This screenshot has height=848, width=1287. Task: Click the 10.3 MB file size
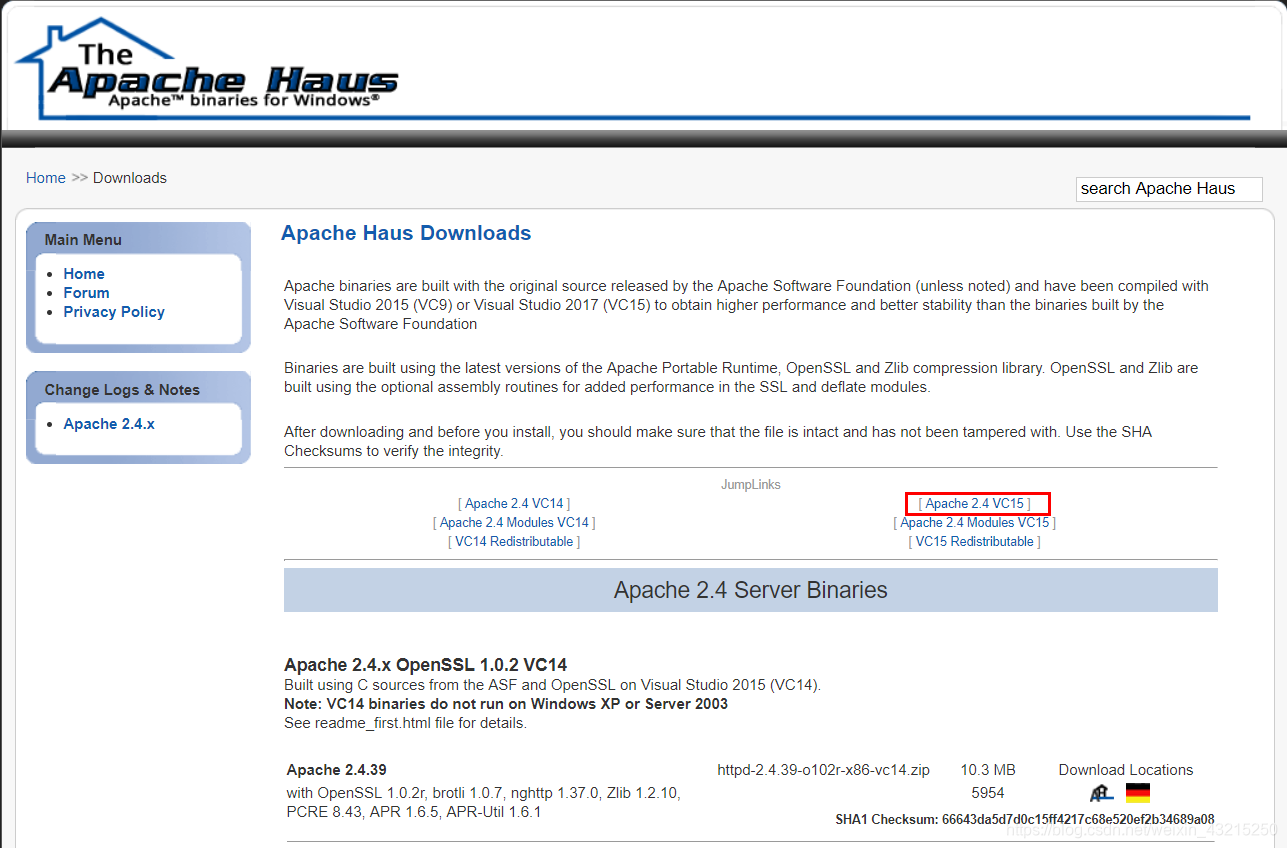tap(988, 770)
